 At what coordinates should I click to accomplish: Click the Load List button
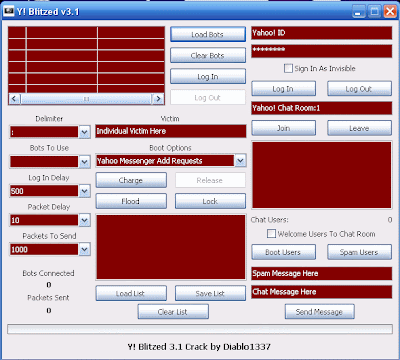[131, 293]
